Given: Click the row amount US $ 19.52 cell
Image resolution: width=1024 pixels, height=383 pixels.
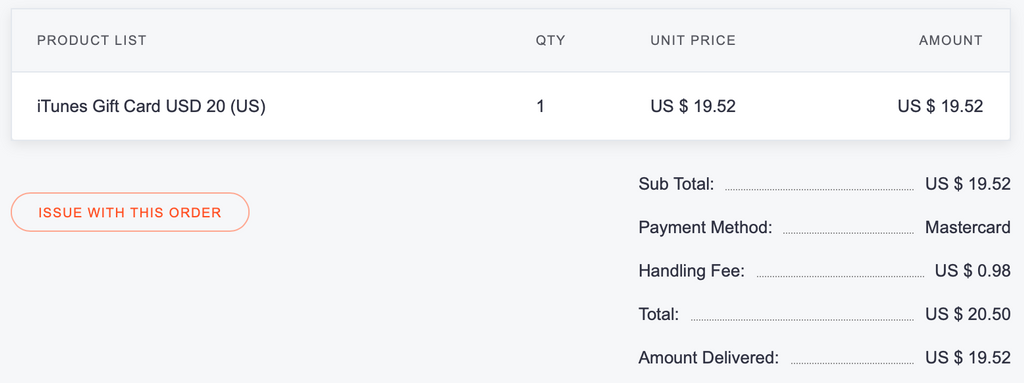Looking at the screenshot, I should pos(940,106).
